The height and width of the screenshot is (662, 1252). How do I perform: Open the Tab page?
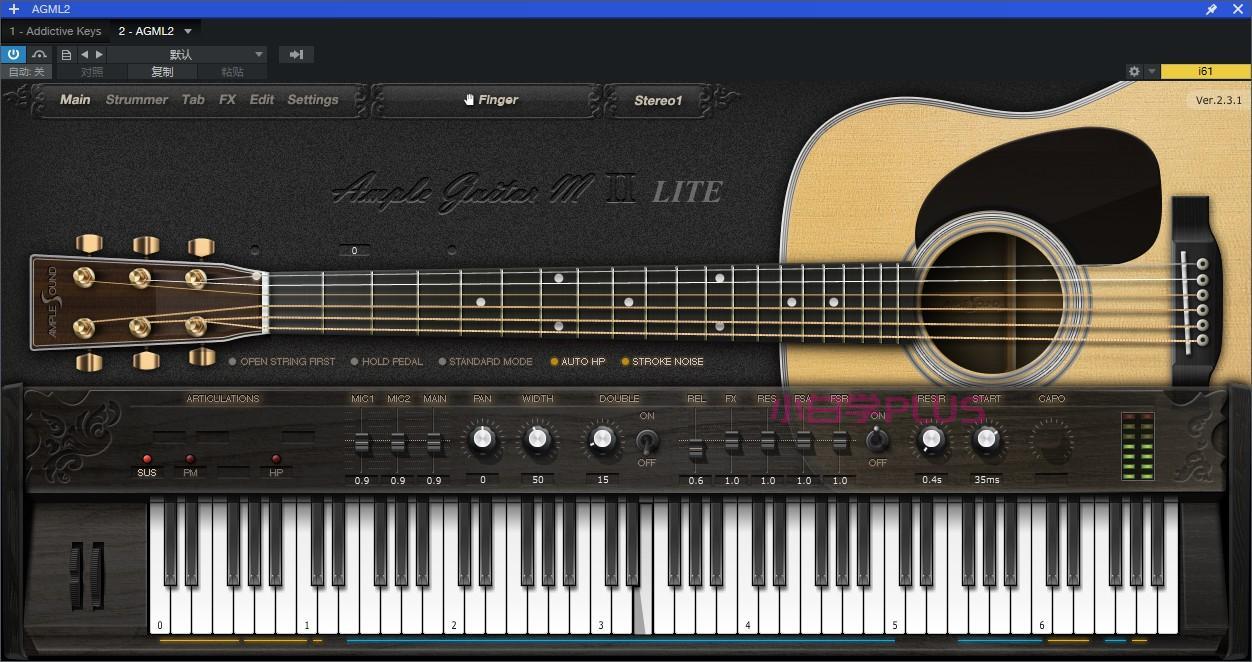coord(193,100)
